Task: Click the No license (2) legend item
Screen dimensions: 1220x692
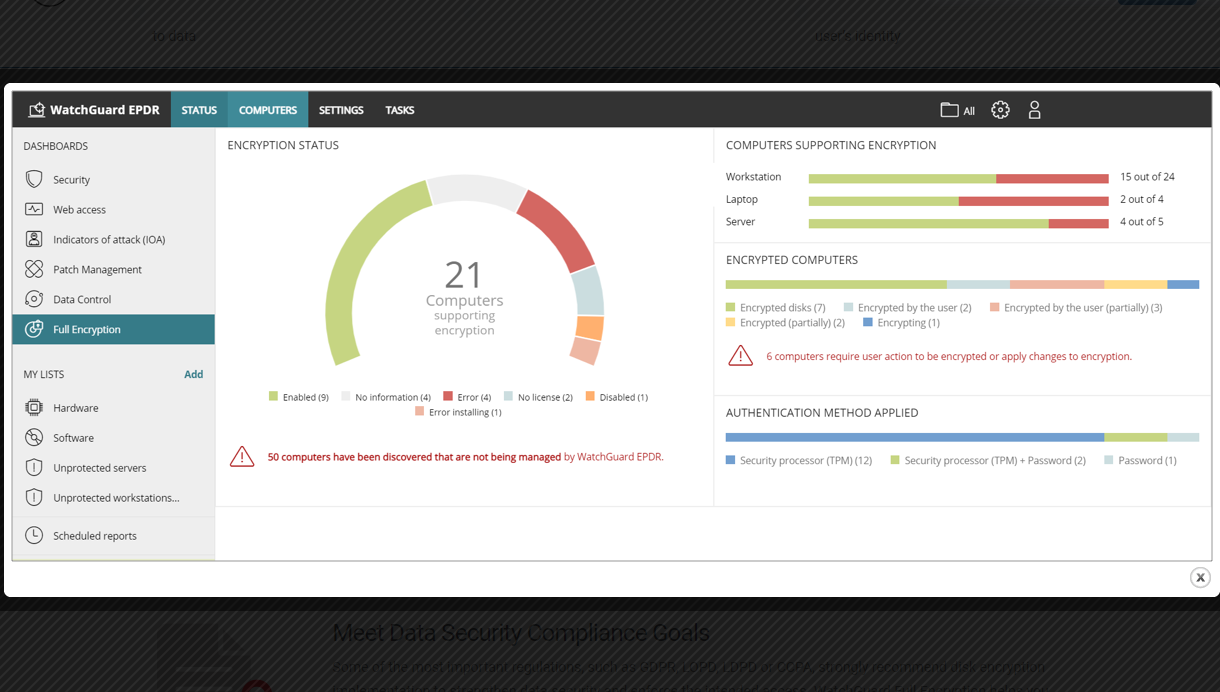Action: tap(538, 397)
